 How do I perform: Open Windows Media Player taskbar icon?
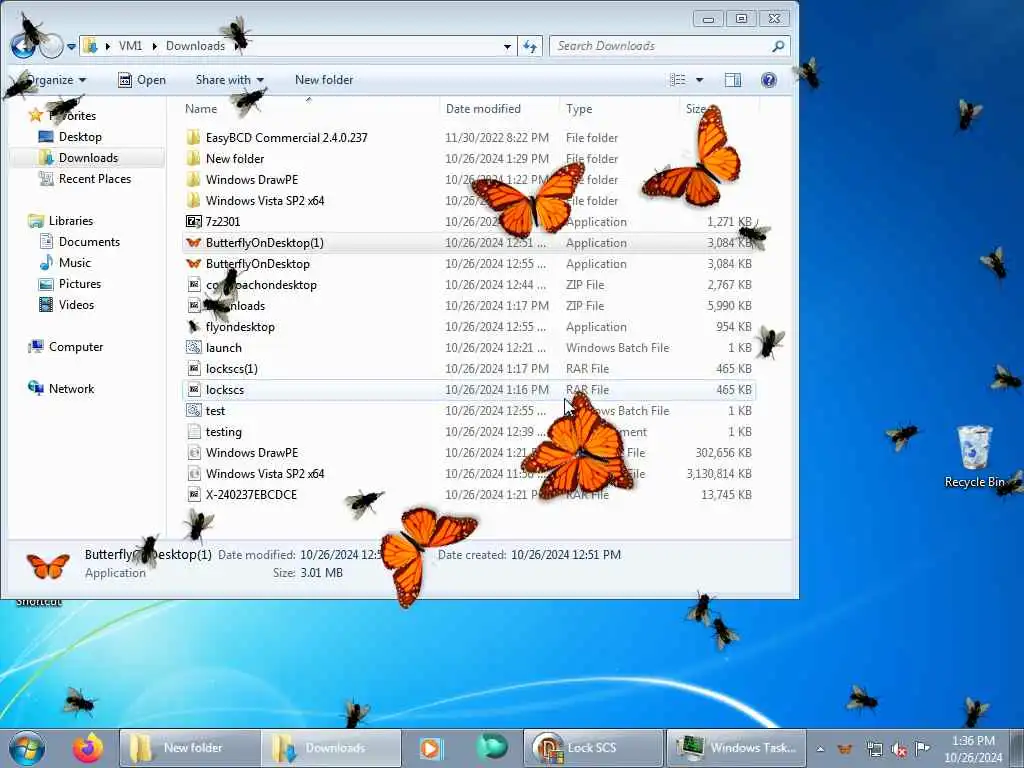[430, 748]
